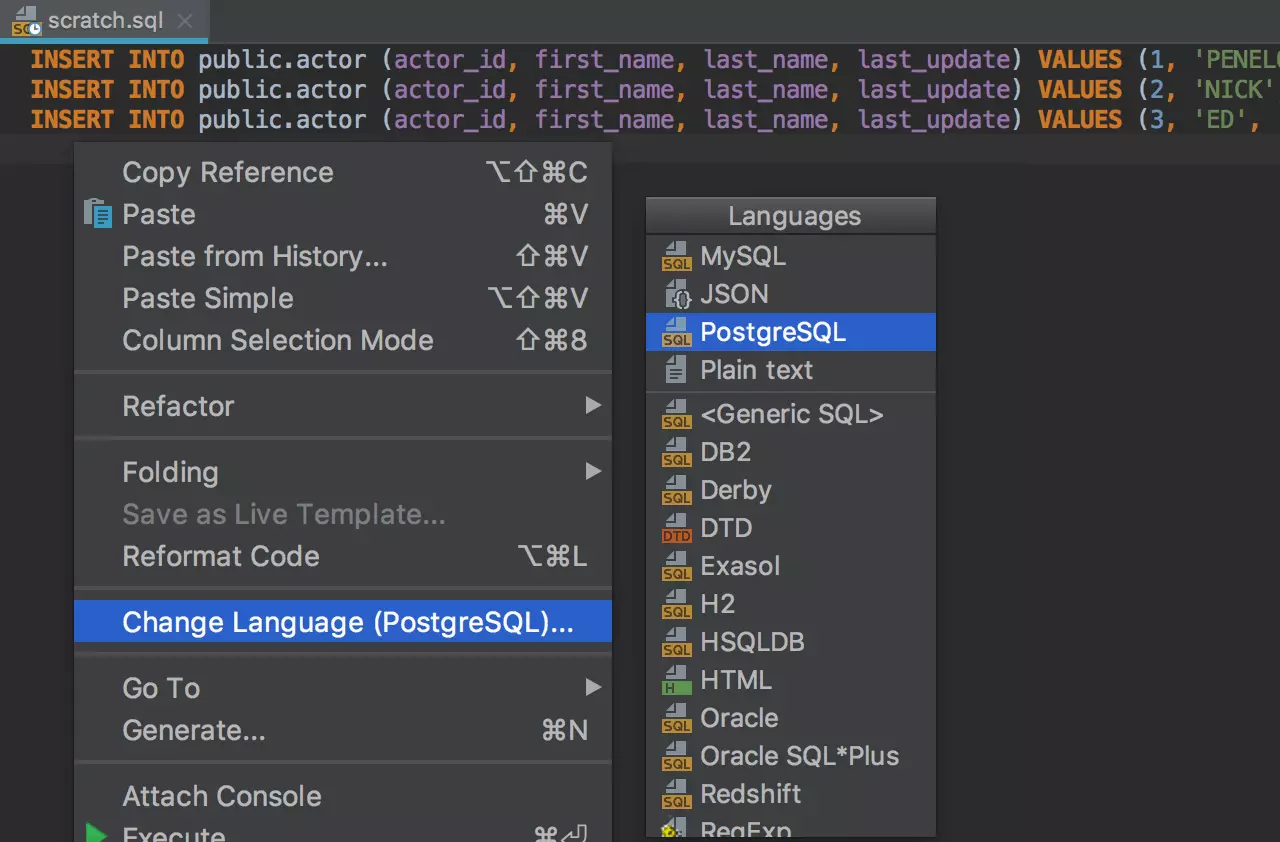Click the HTML file type icon
This screenshot has width=1280, height=842.
[x=677, y=680]
